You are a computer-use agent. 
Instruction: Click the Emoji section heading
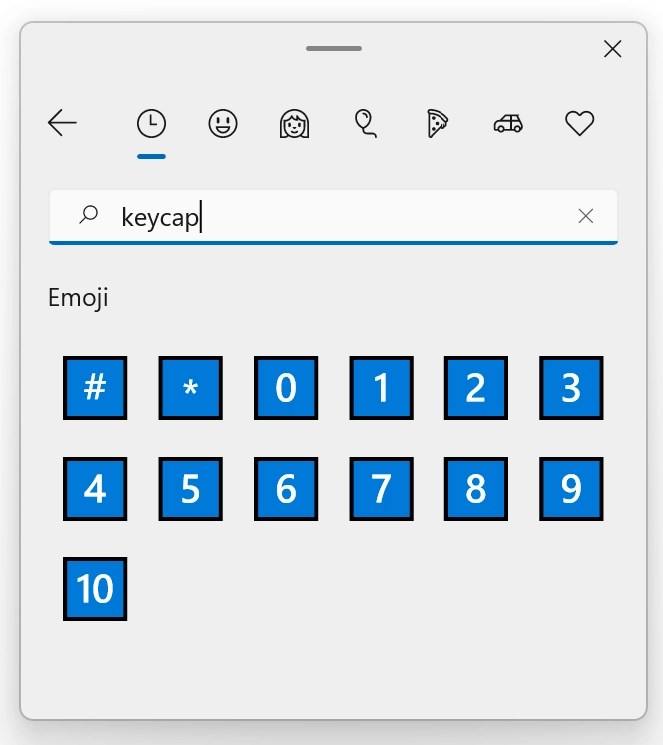point(78,298)
